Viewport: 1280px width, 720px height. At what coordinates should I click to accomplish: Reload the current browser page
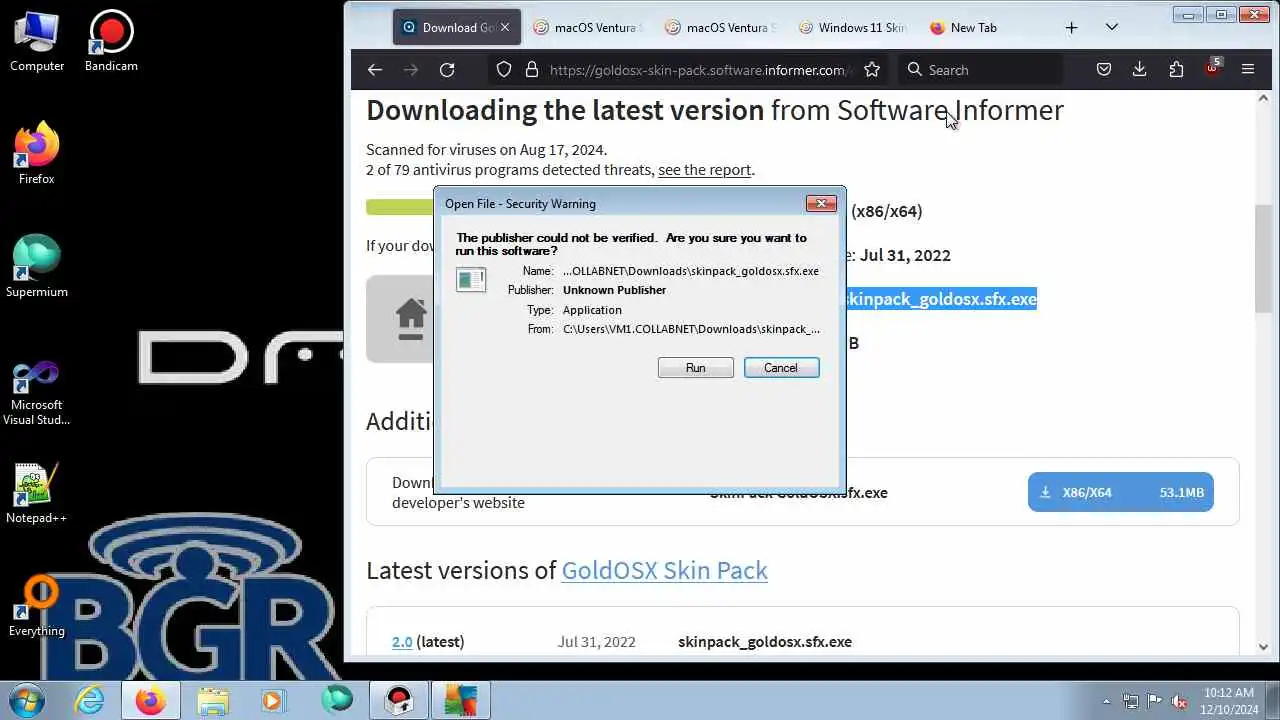click(x=447, y=70)
